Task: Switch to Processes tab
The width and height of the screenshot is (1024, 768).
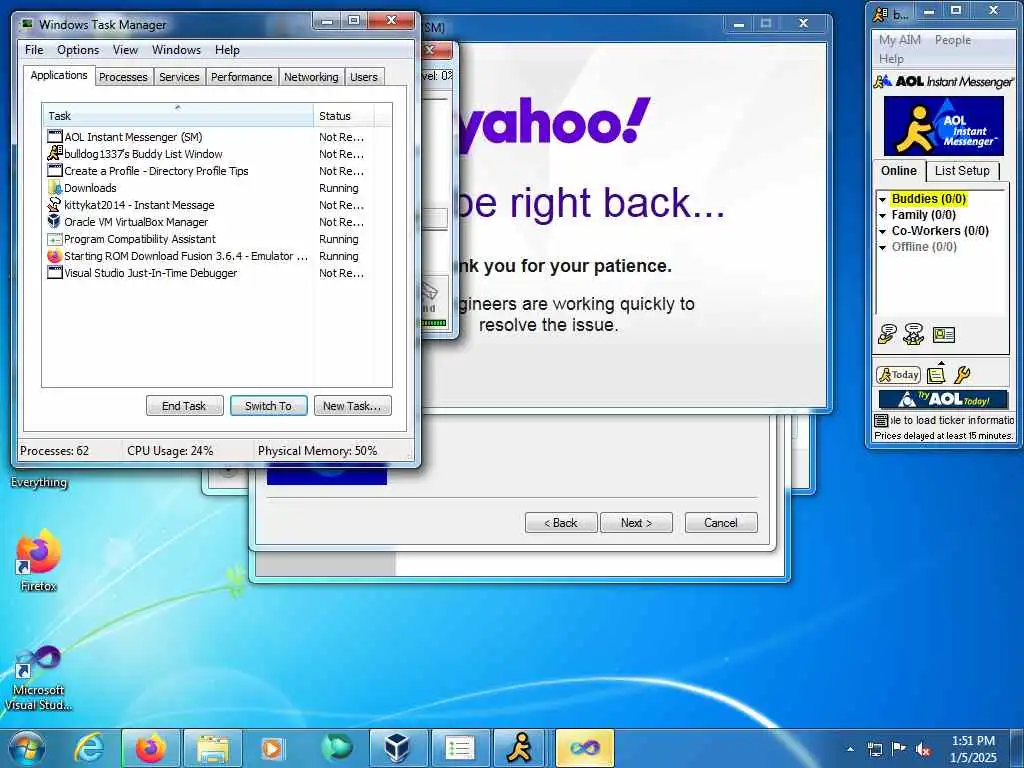Action: [123, 77]
